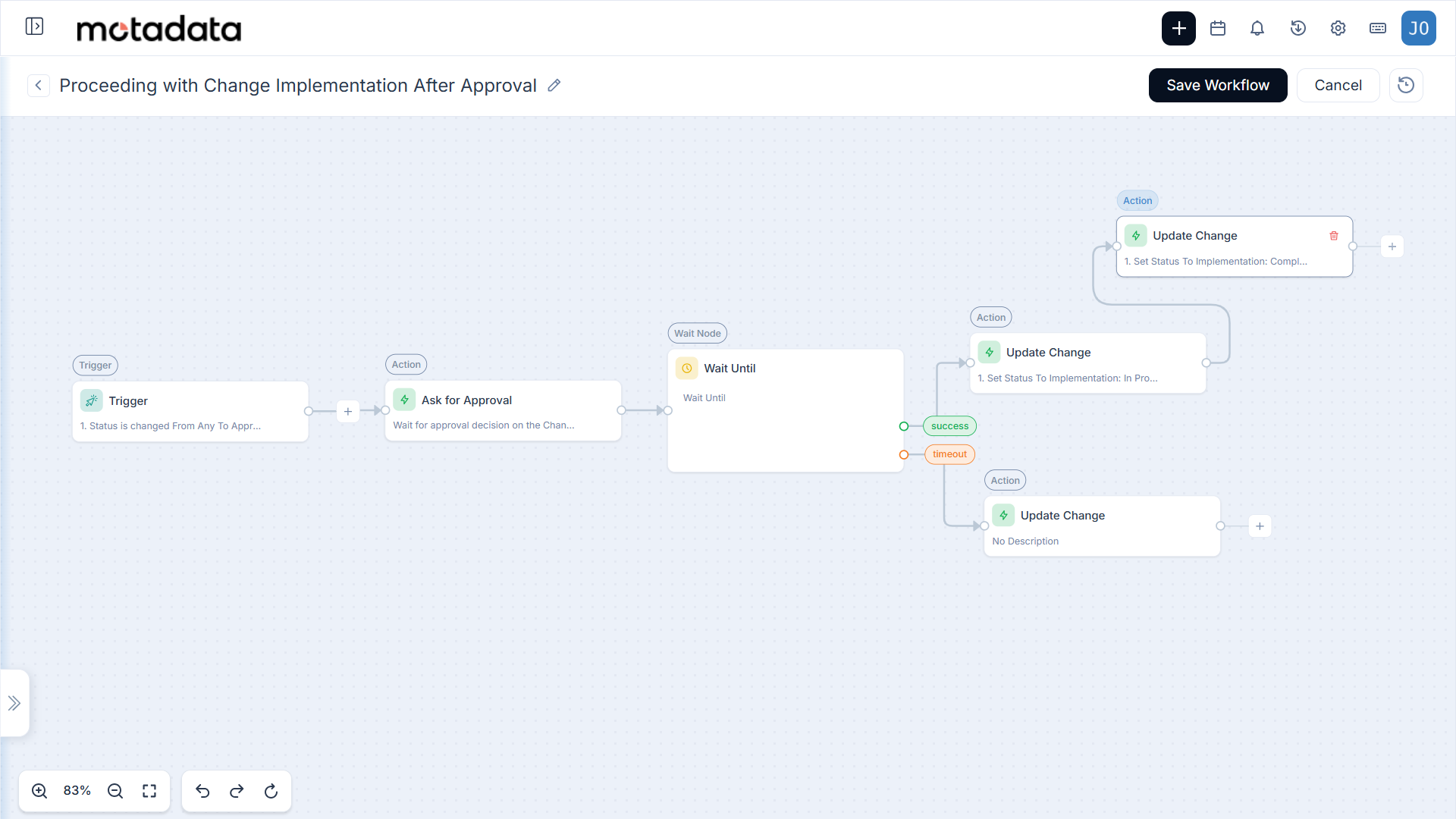Edit workflow name with pencil icon
The height and width of the screenshot is (819, 1456).
click(554, 85)
